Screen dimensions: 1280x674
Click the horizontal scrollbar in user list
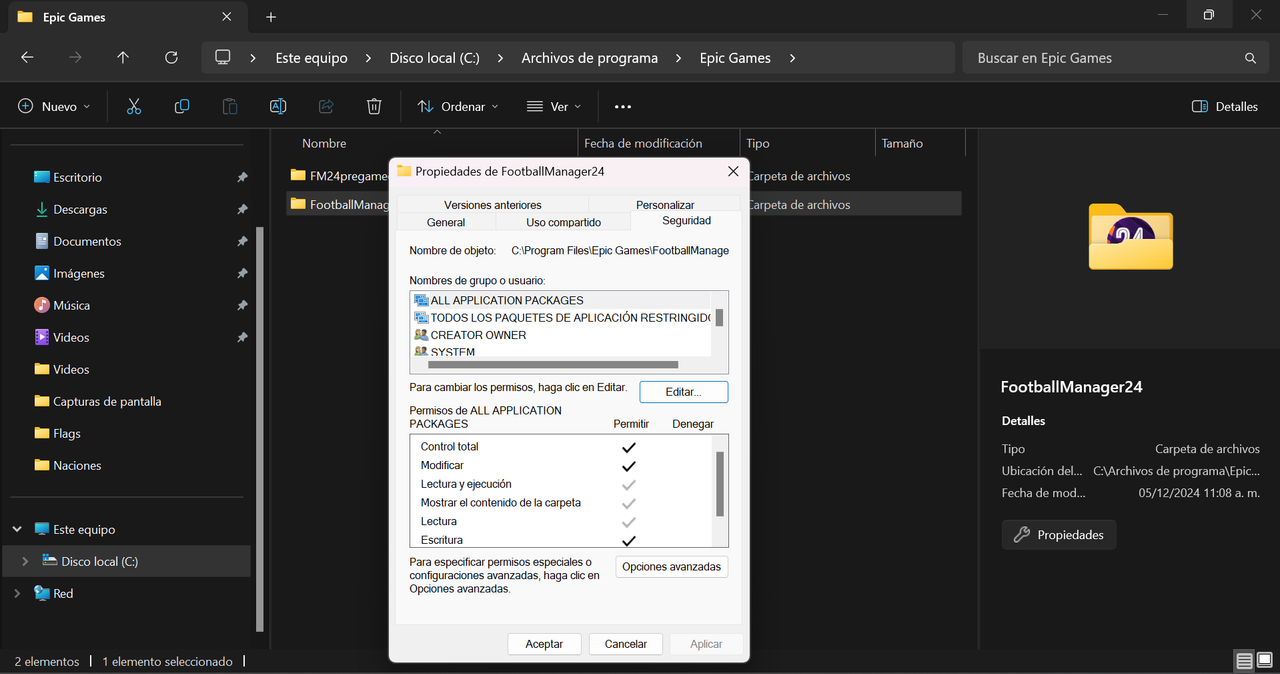click(553, 365)
